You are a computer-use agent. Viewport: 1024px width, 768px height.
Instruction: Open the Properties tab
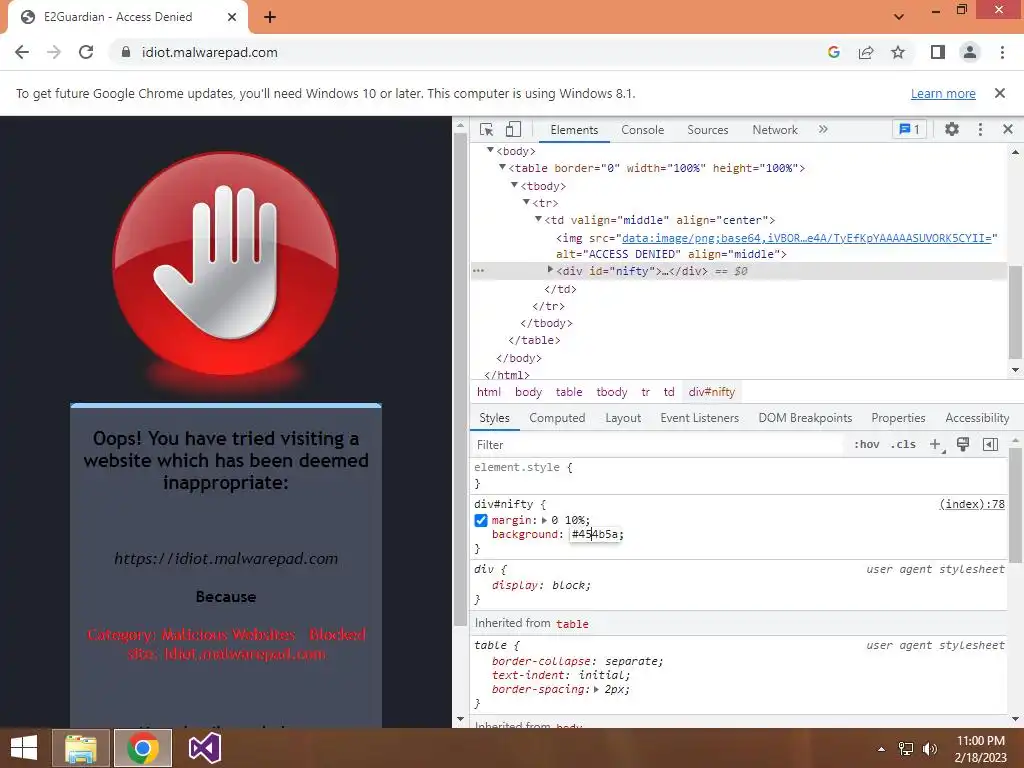pyautogui.click(x=898, y=418)
